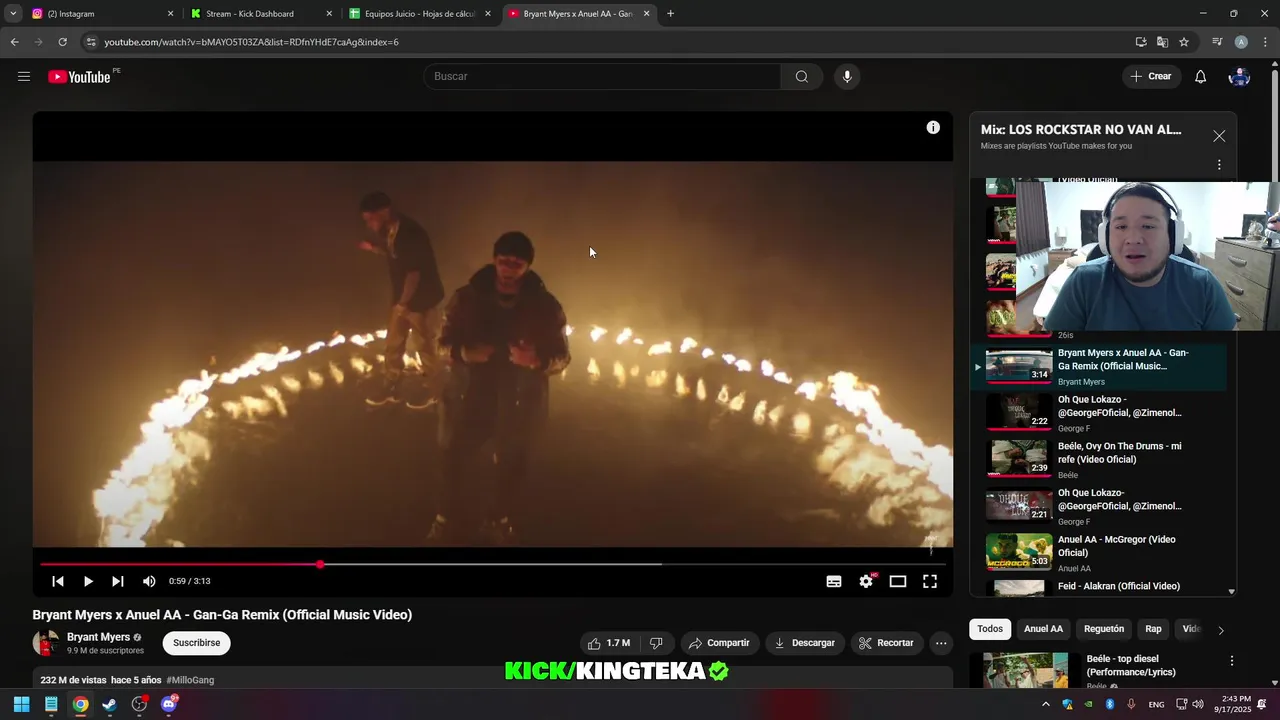Open more actions menu below video

coord(941,643)
